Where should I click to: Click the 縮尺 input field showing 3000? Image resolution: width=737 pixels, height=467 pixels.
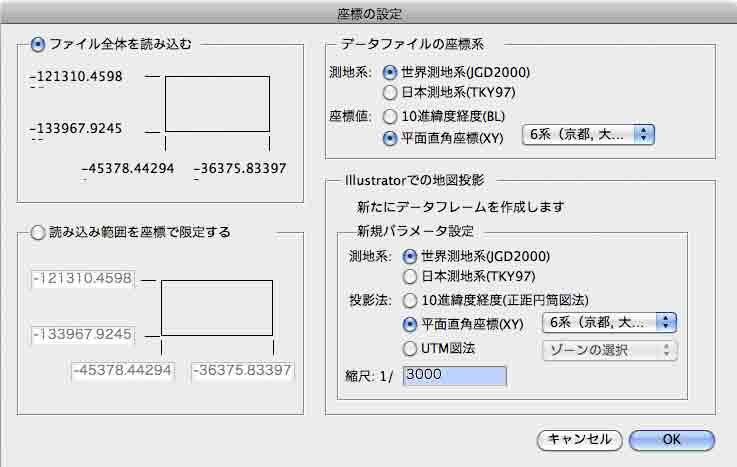click(x=455, y=375)
